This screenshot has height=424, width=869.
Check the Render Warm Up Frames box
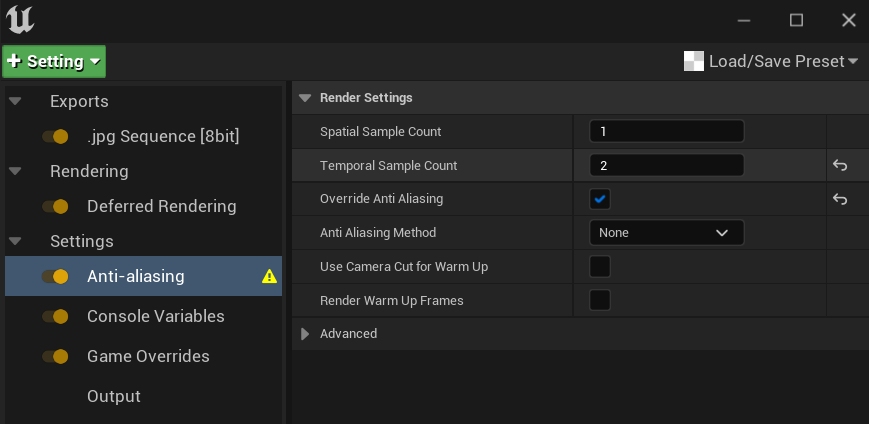coord(600,300)
